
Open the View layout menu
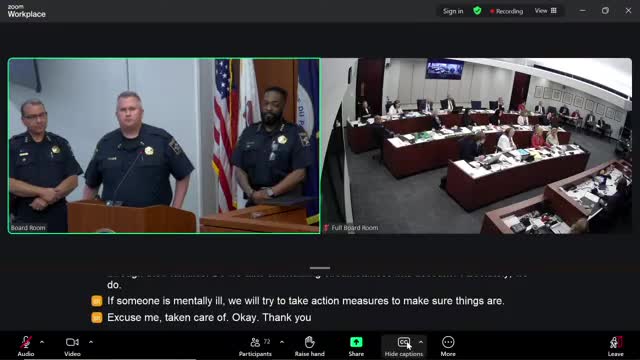(x=546, y=11)
